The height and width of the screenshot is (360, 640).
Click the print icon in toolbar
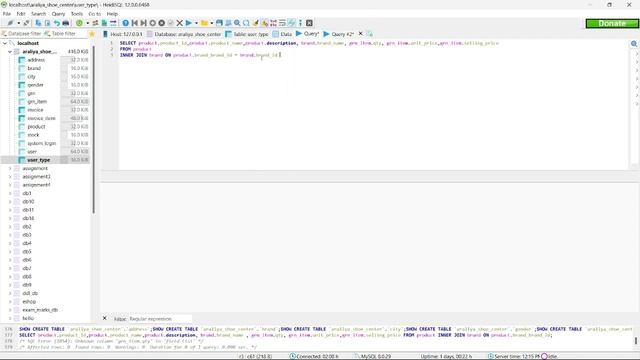(x=66, y=23)
